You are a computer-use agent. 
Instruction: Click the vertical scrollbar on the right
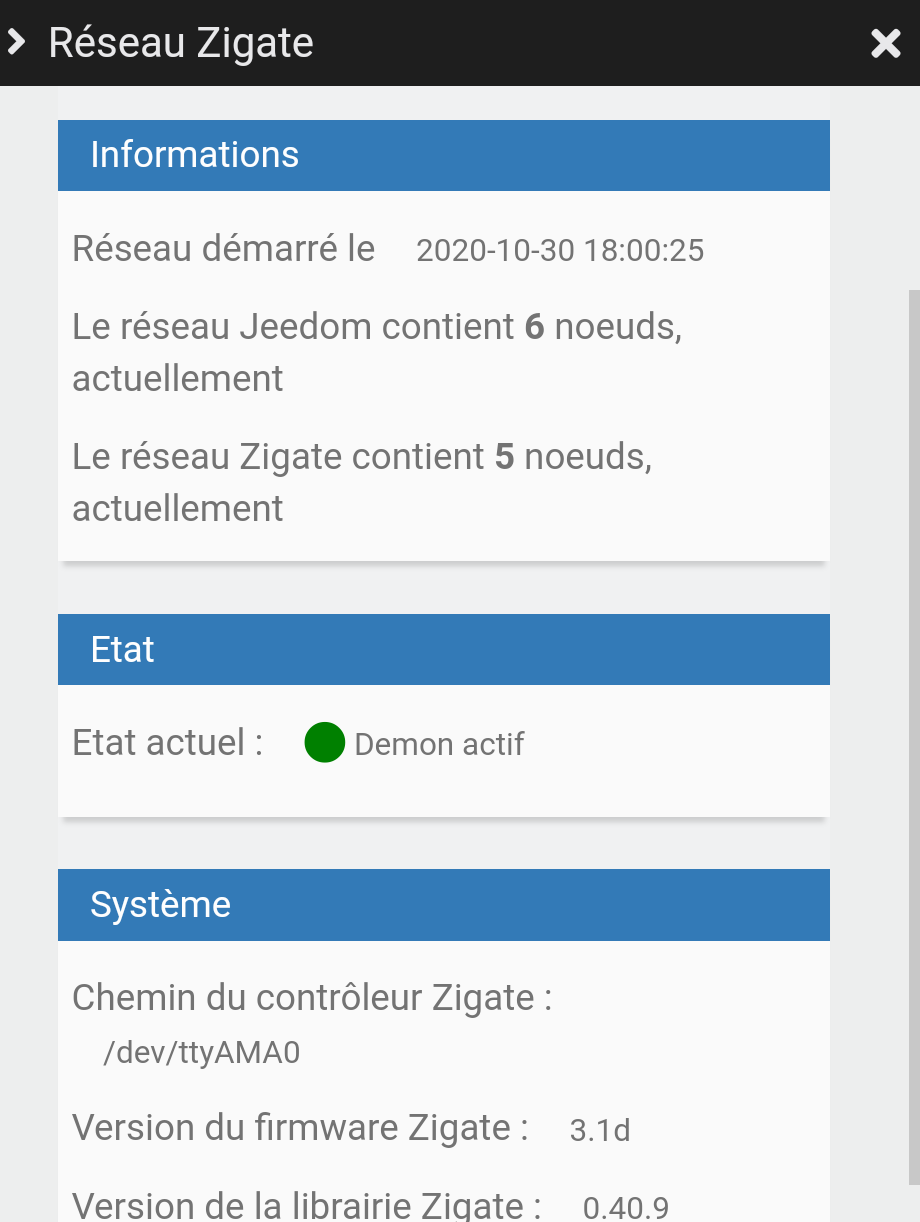pos(913,700)
